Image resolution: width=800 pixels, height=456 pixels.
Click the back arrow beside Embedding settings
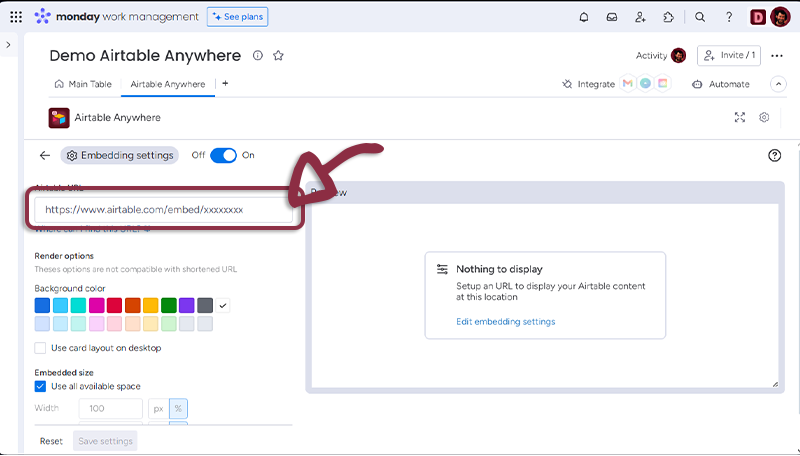pyautogui.click(x=44, y=156)
